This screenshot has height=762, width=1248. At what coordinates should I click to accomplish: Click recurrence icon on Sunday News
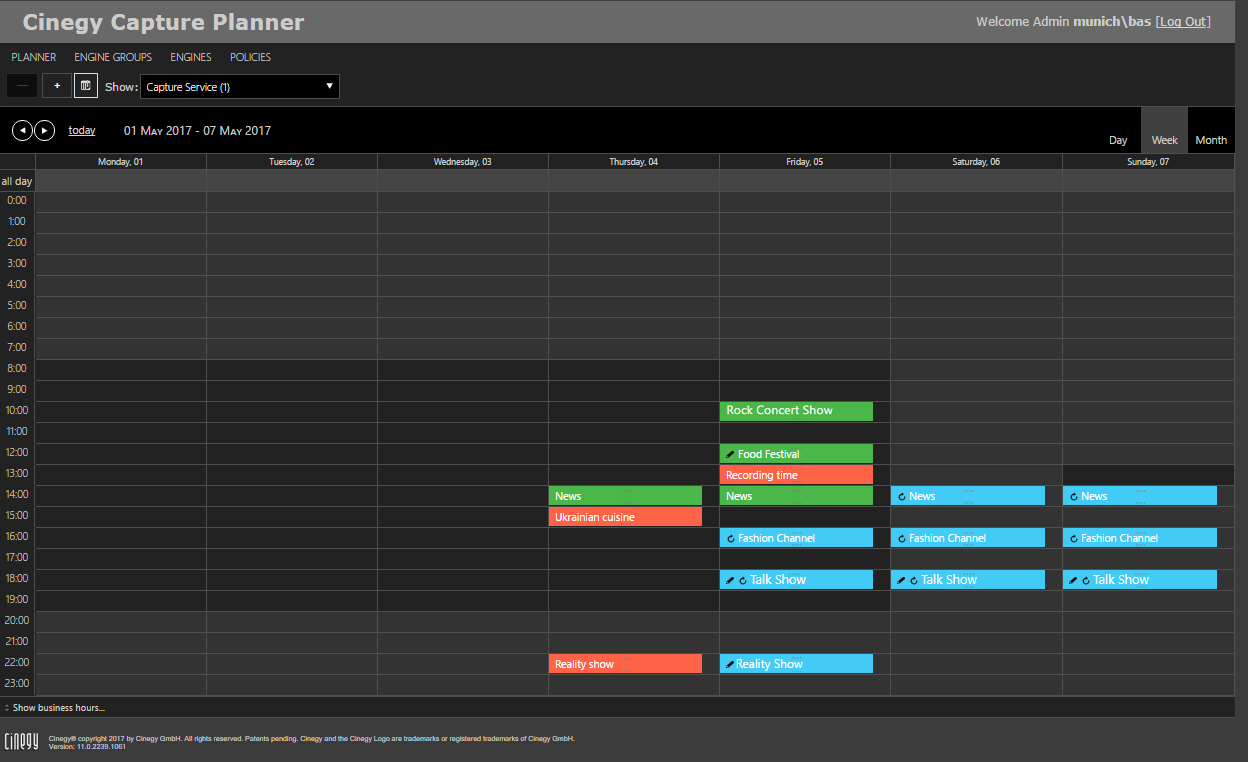pos(1074,496)
